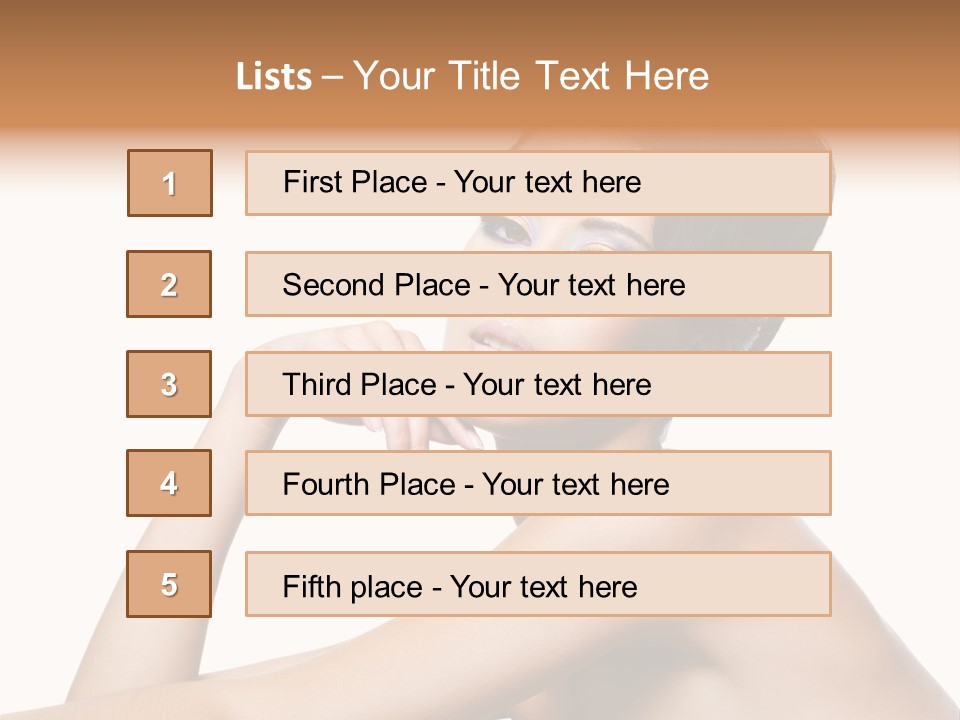The image size is (960, 720).
Task: Select the 'Third Place - Your text here' box
Action: point(538,384)
